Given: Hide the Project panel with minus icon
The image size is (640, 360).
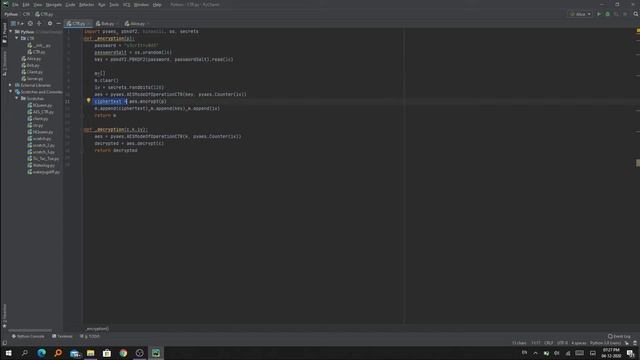Looking at the screenshot, I should coord(58,24).
